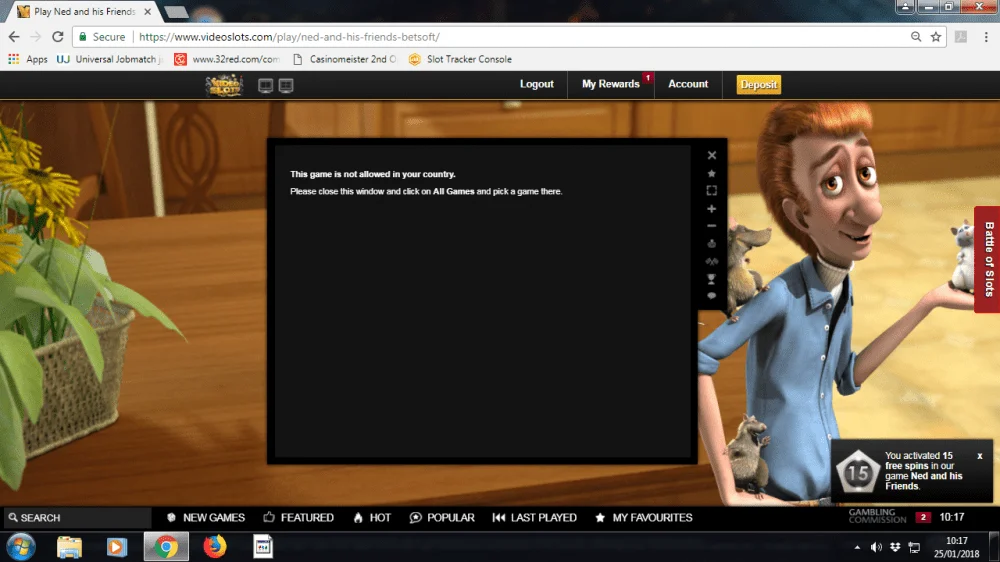This screenshot has width=1000, height=562.
Task: Click the Chrome icon on the taskbar
Action: pos(166,547)
